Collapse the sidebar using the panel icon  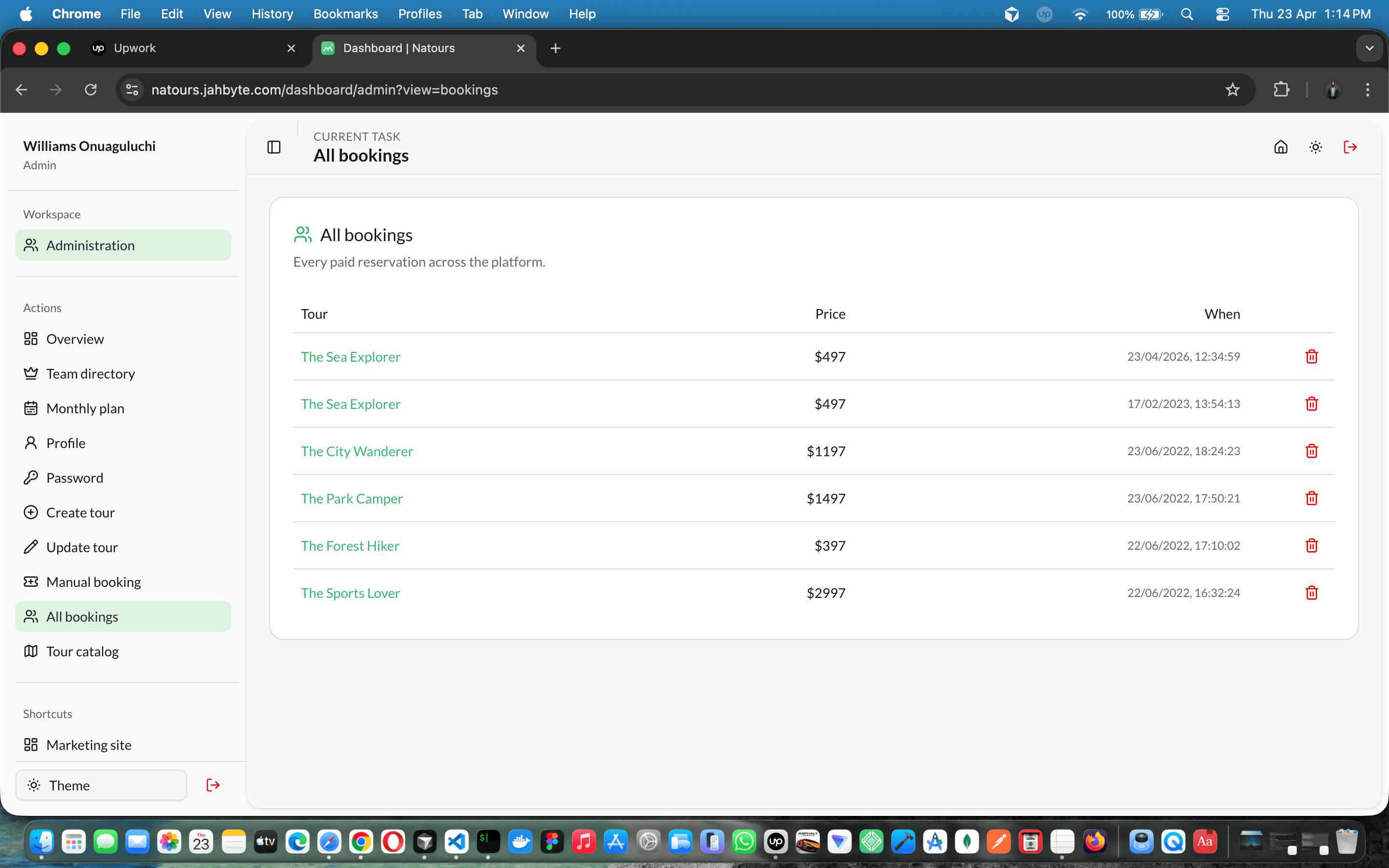pos(273,147)
